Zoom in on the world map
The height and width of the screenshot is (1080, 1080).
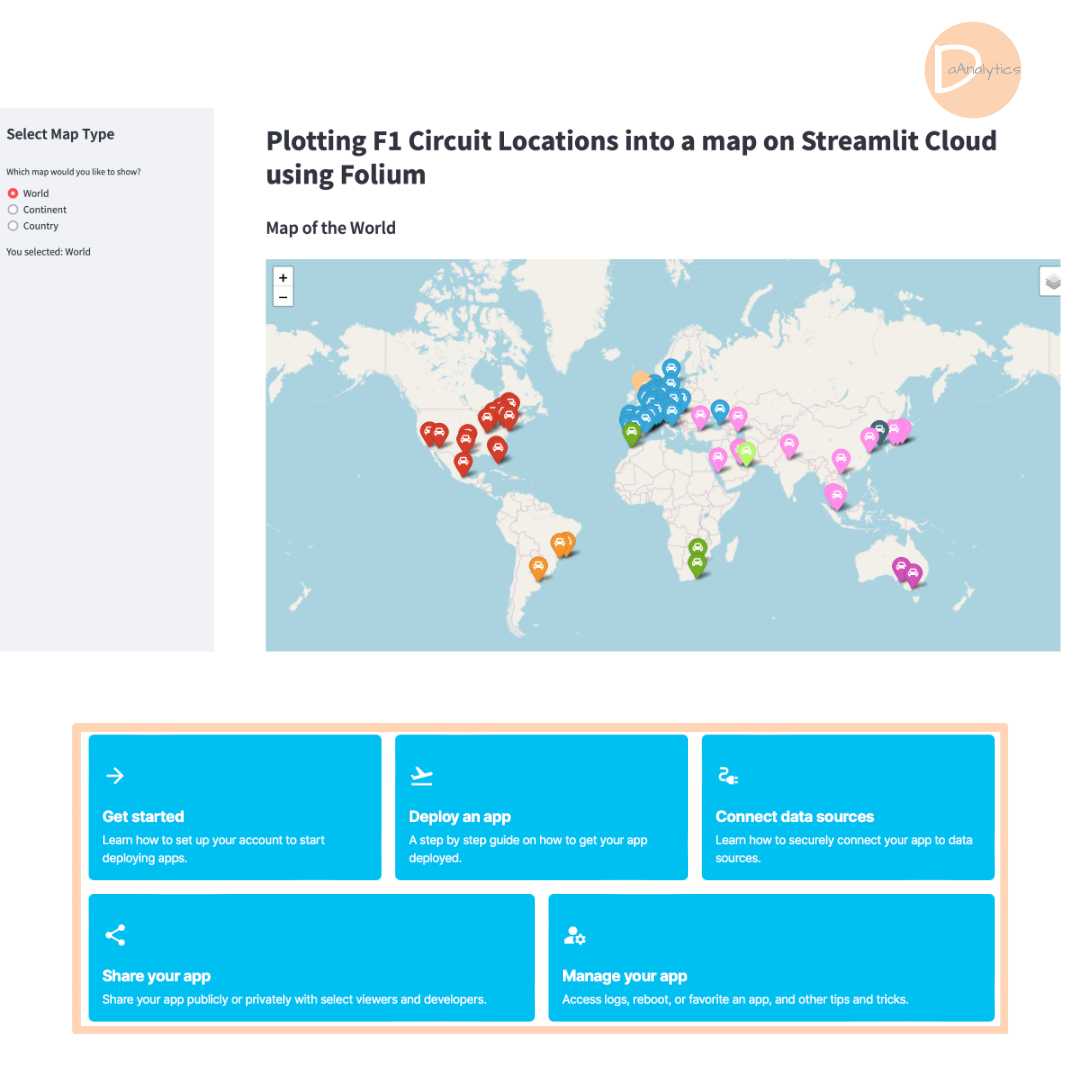pos(283,277)
